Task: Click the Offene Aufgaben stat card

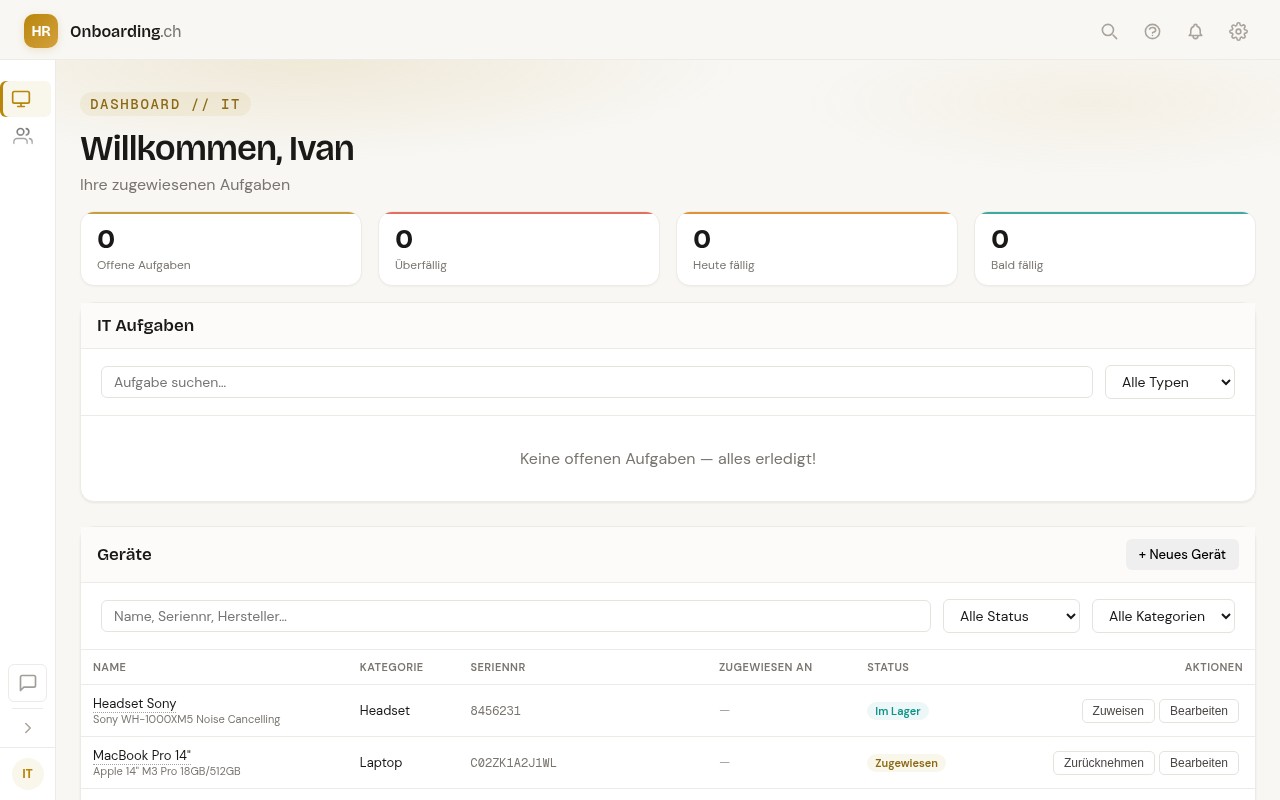Action: [221, 249]
